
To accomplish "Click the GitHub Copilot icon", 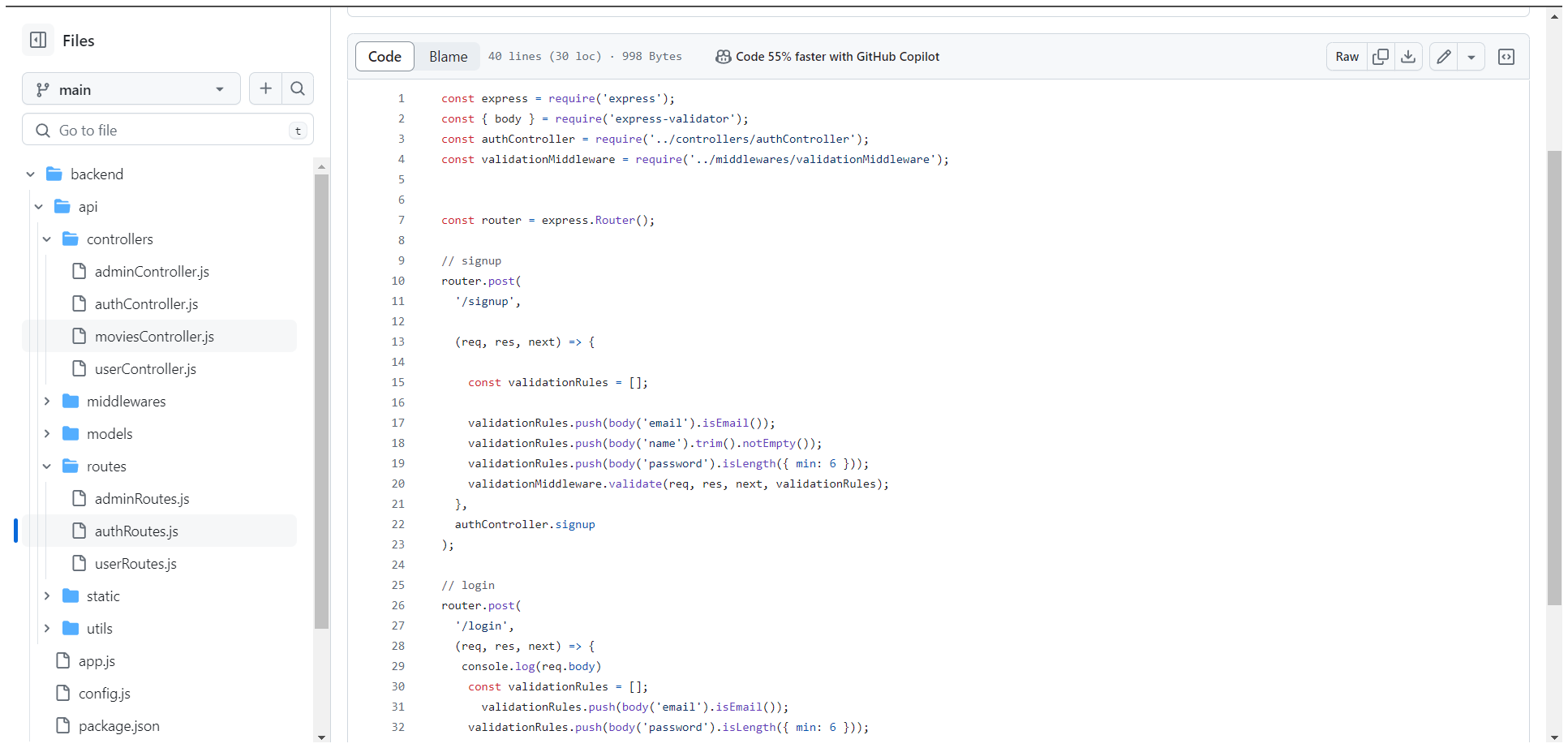I will 723,56.
